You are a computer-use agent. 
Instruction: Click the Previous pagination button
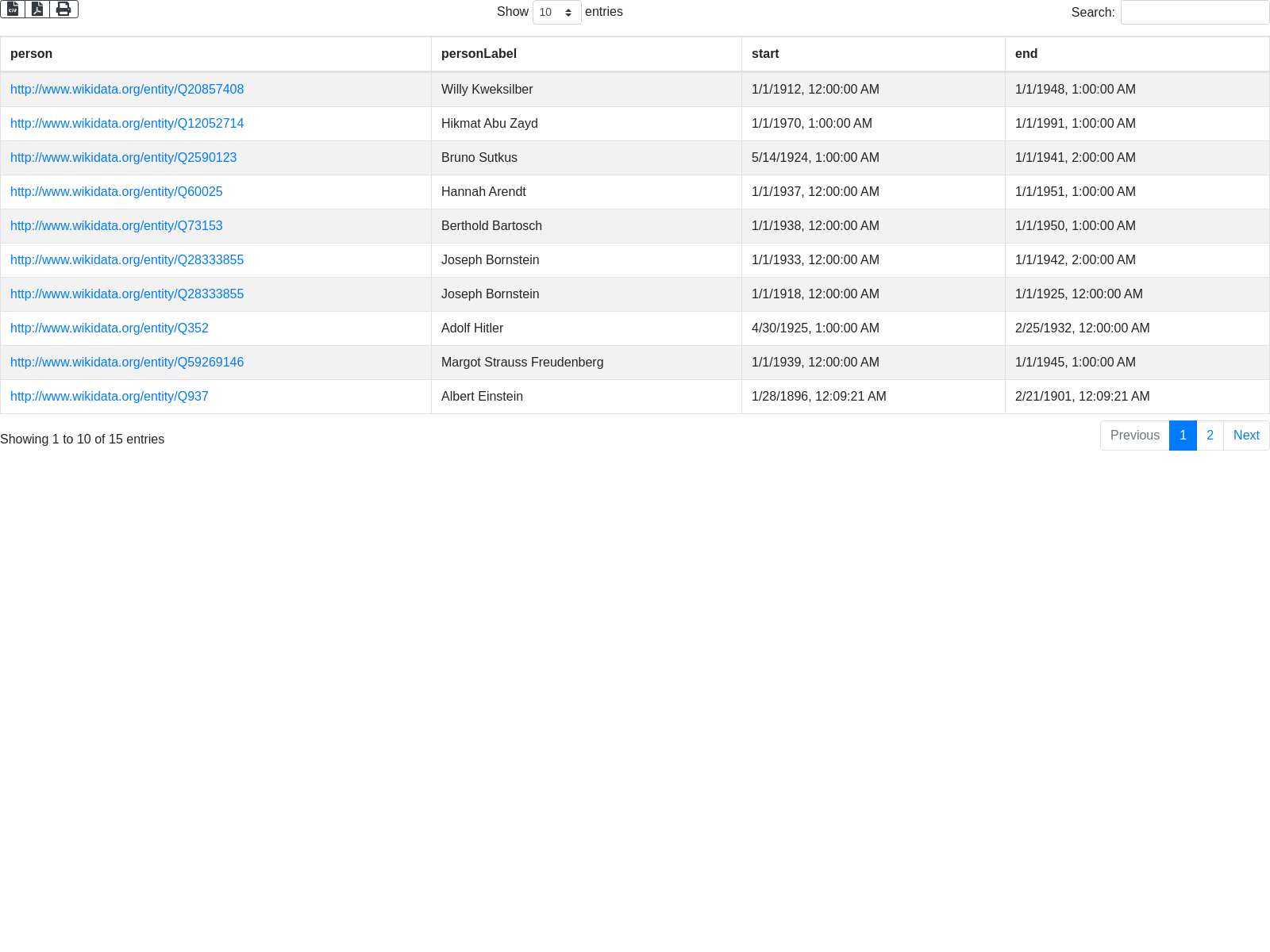[1134, 436]
